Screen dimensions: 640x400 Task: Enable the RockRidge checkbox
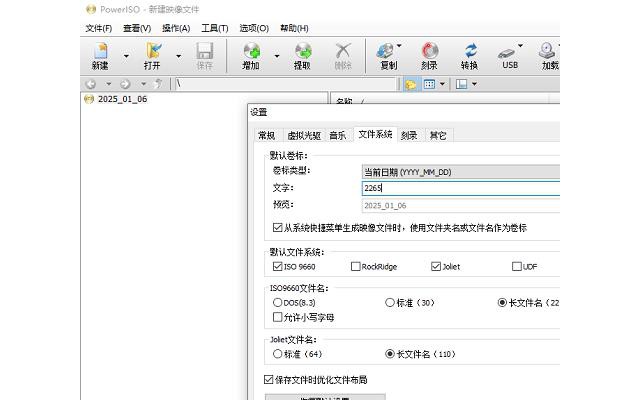tap(356, 267)
